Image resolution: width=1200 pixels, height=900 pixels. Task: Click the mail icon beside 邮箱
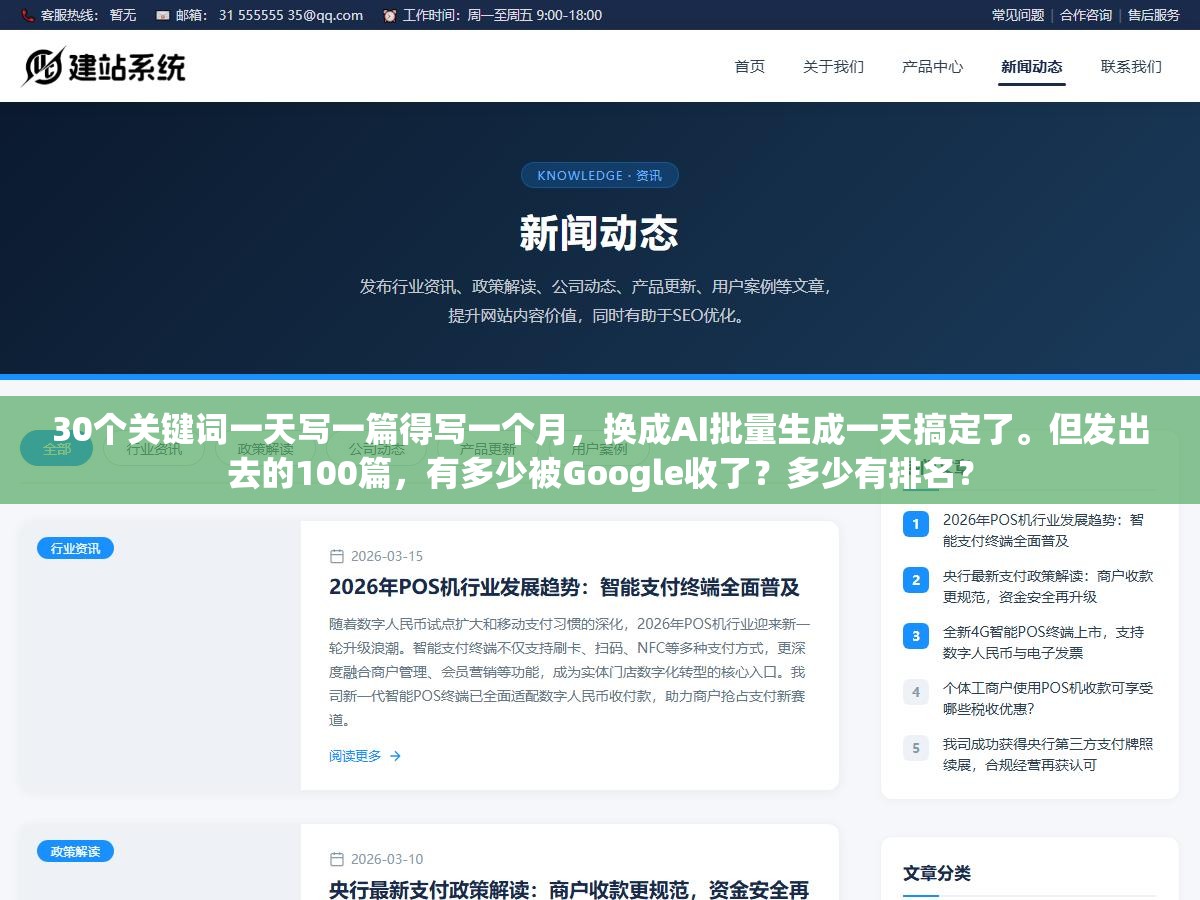tap(162, 15)
